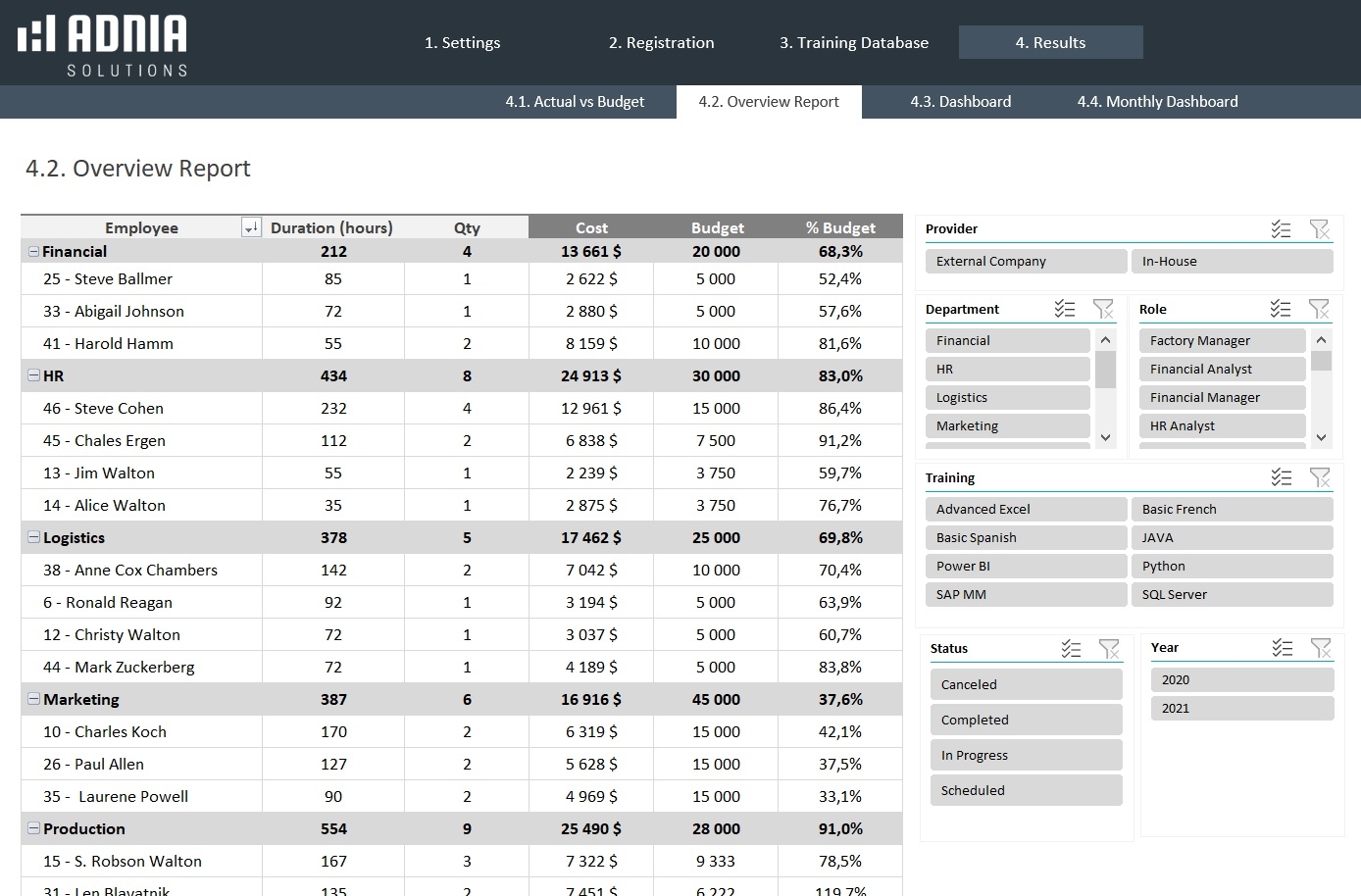Screen dimensions: 1361x896
Task: Switch to the 4.3. Dashboard tab
Action: [x=961, y=101]
